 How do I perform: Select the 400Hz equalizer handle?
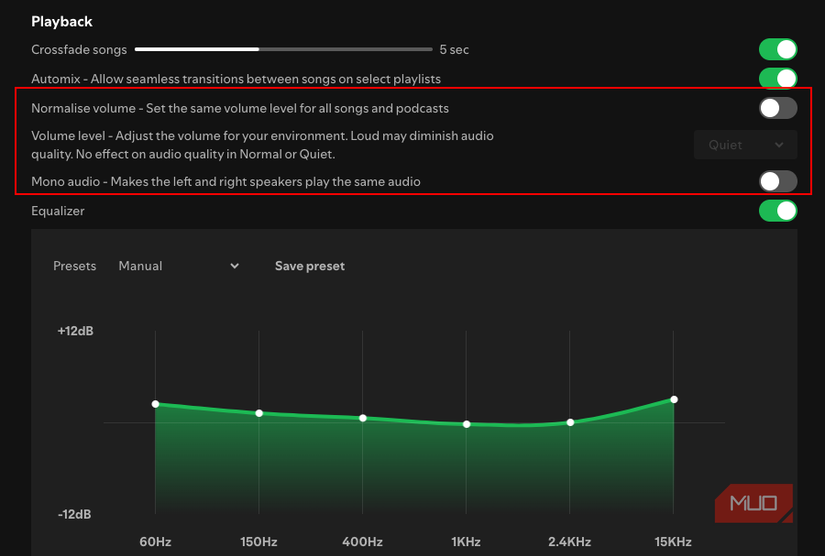click(363, 418)
